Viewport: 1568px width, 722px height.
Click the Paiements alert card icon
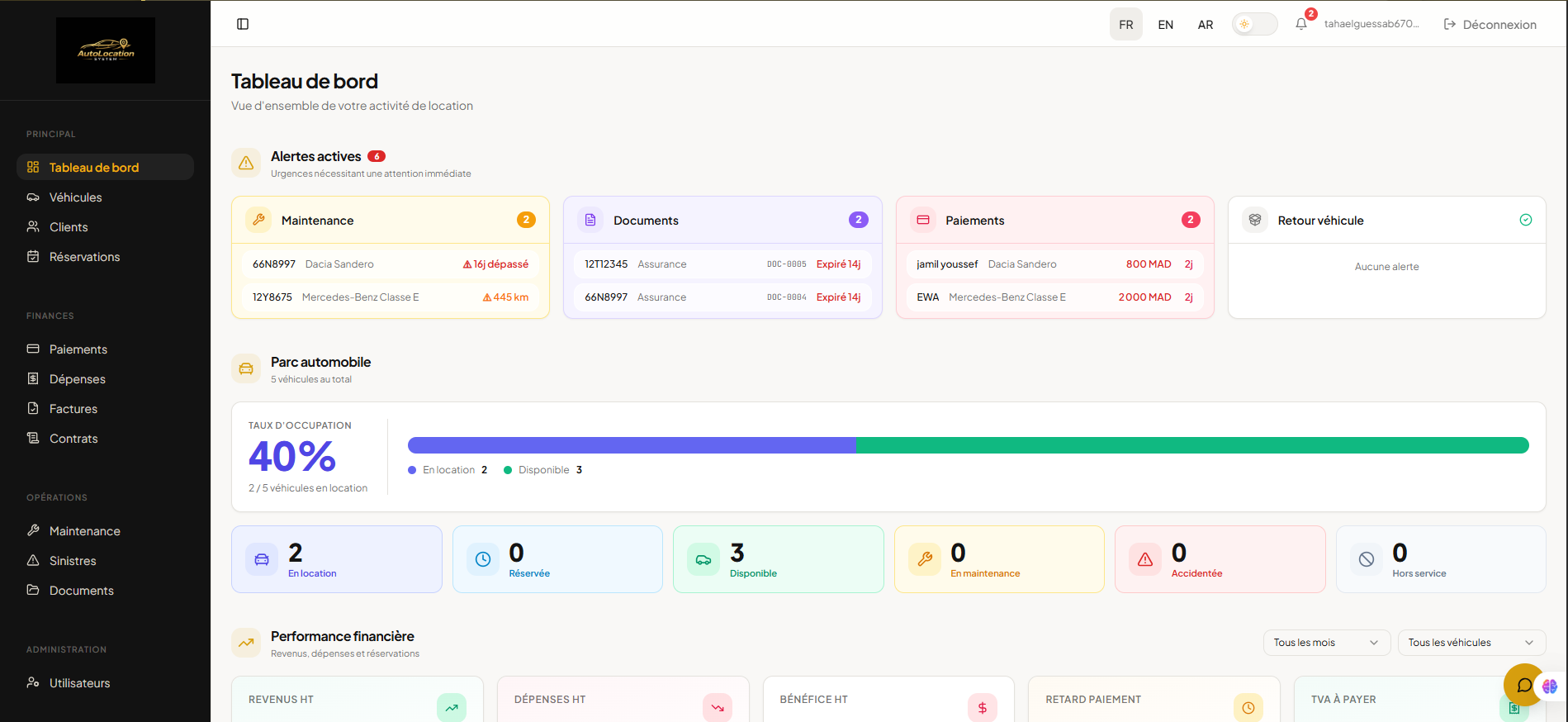(x=923, y=220)
